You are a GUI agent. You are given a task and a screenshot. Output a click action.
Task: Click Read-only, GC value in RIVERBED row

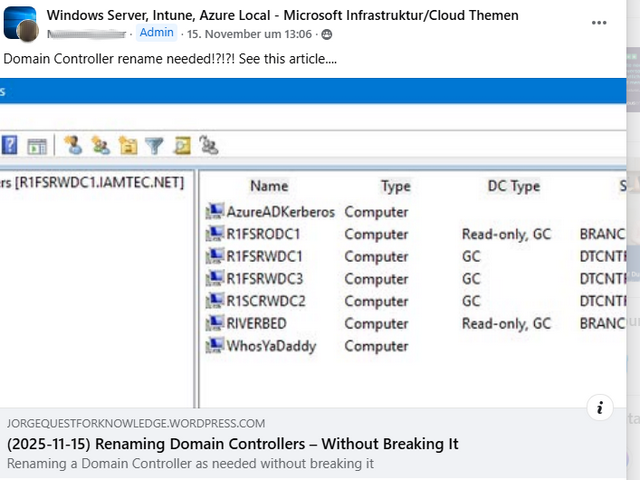507,324
